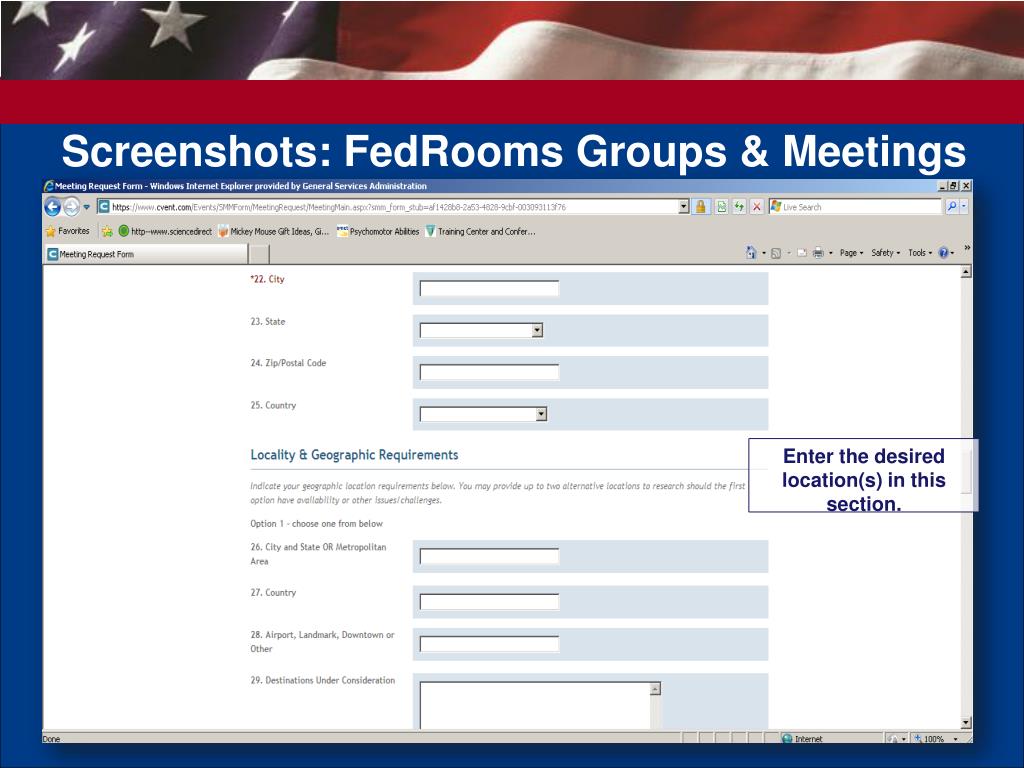This screenshot has height=768, width=1024.
Task: Add to Favorites bar with star-plus icon
Action: [107, 231]
